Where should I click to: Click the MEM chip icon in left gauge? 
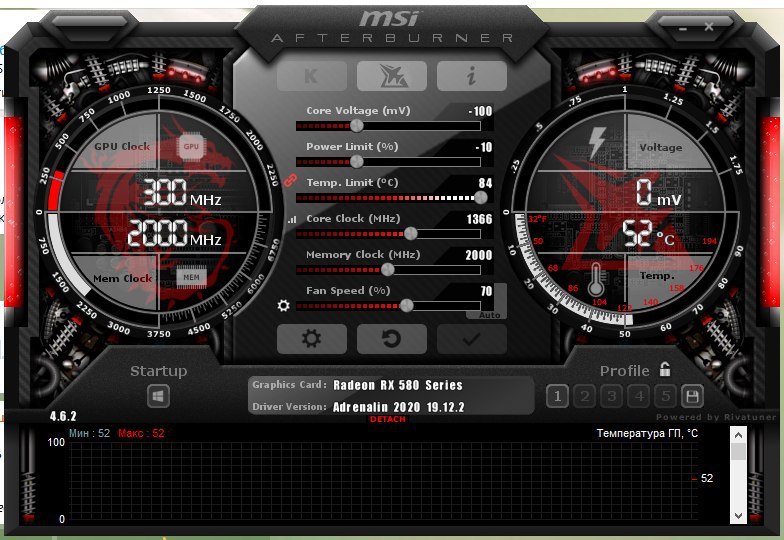191,278
